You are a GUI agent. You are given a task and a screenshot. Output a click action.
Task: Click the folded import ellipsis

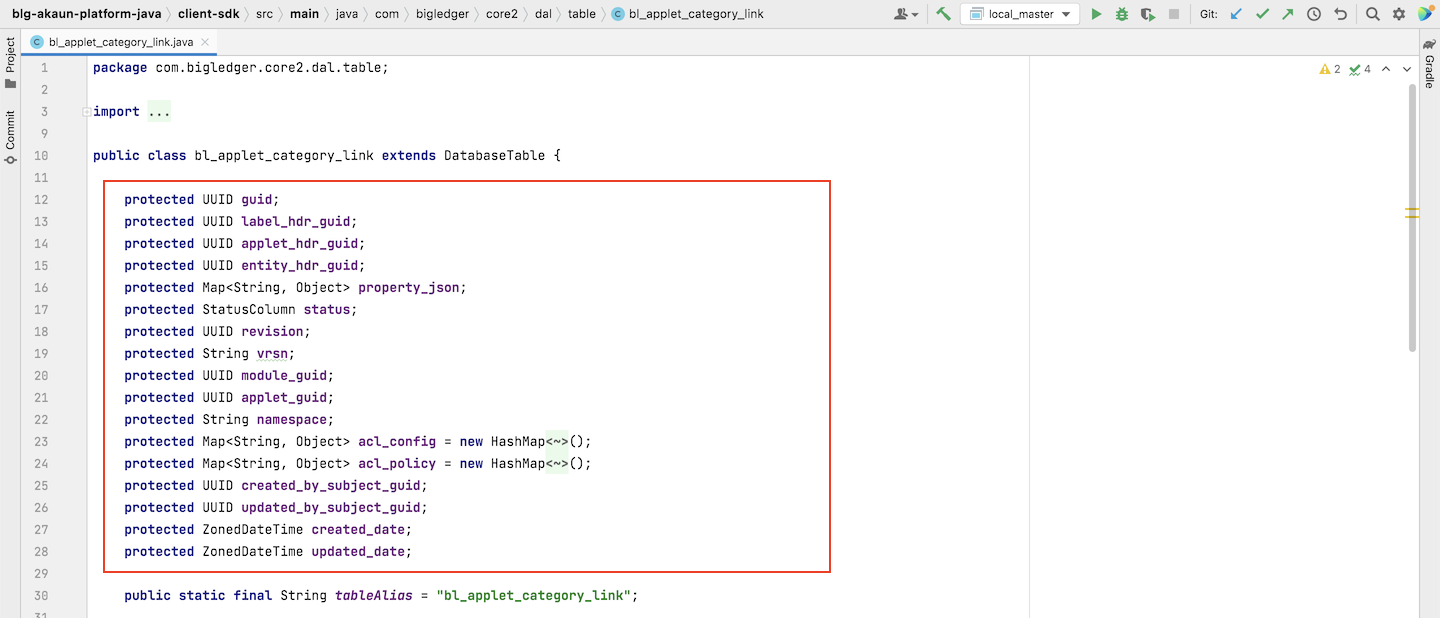(159, 112)
